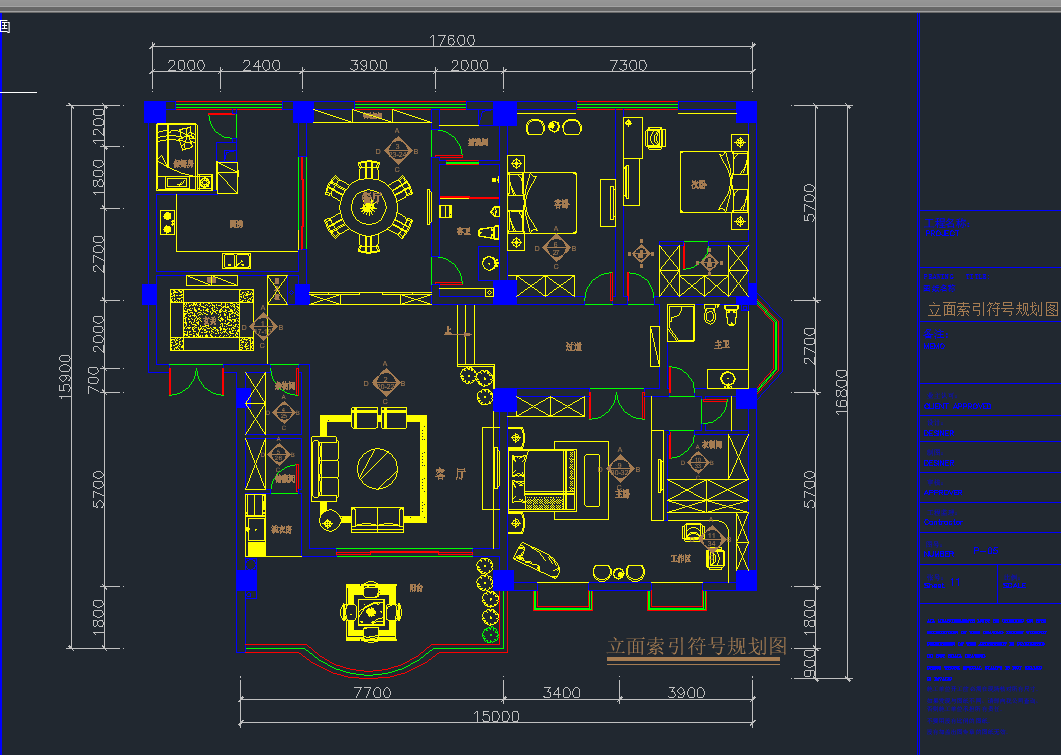Click the underlined drawing title below the plan
1061x755 pixels.
(x=696, y=646)
